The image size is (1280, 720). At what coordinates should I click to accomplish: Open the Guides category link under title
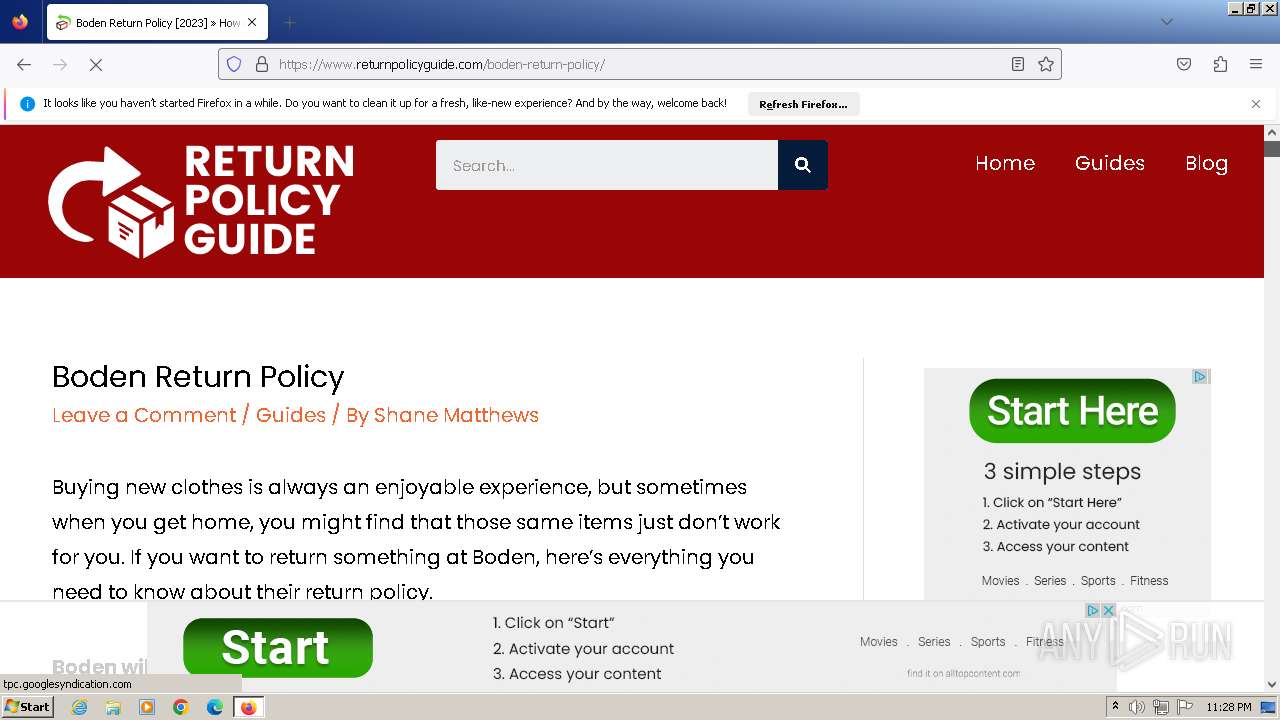[x=291, y=415]
